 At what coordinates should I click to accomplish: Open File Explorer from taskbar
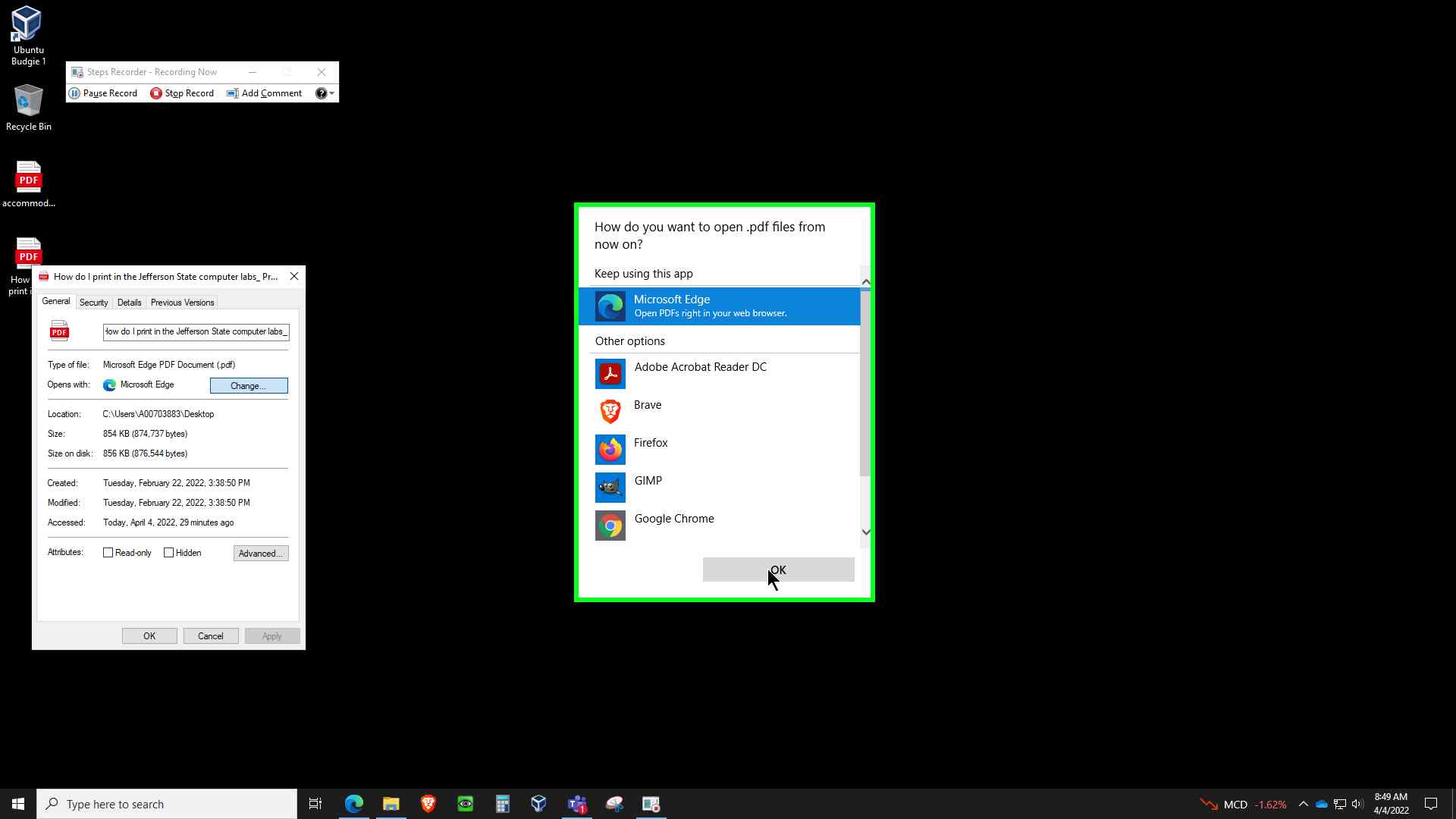391,804
